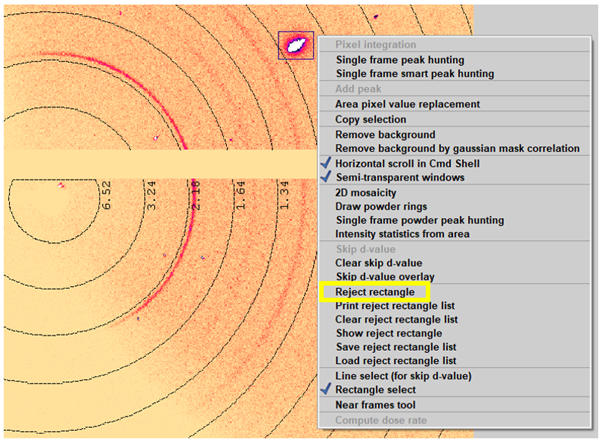Click Reject rectangle menu item
Image resolution: width=602 pixels, height=442 pixels.
(x=375, y=292)
